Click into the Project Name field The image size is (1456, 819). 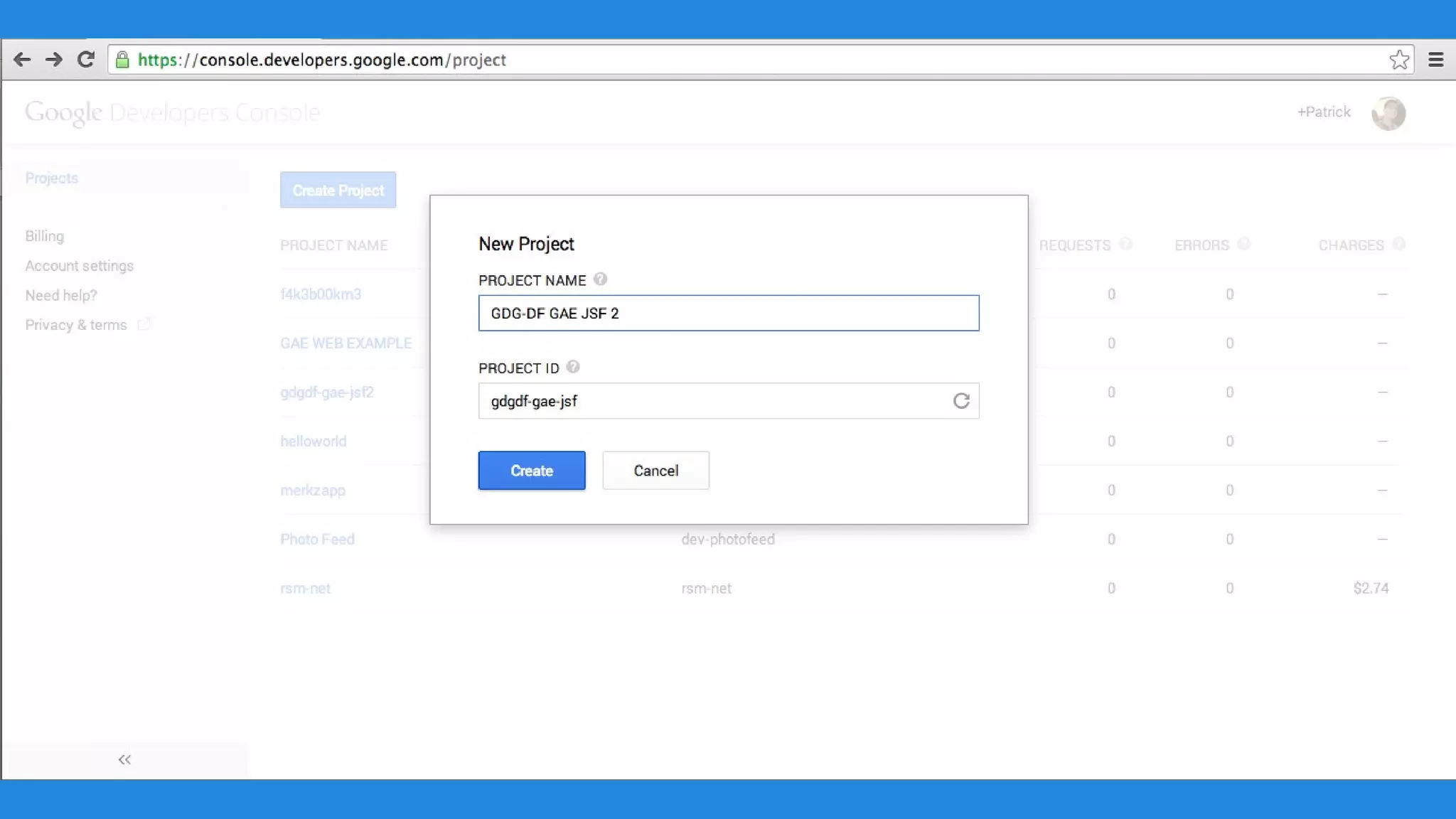pos(728,314)
